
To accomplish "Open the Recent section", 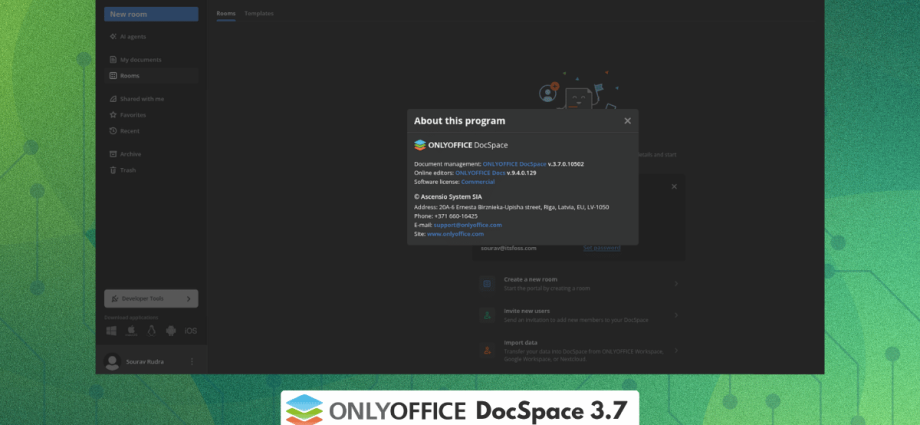I will [x=125, y=131].
